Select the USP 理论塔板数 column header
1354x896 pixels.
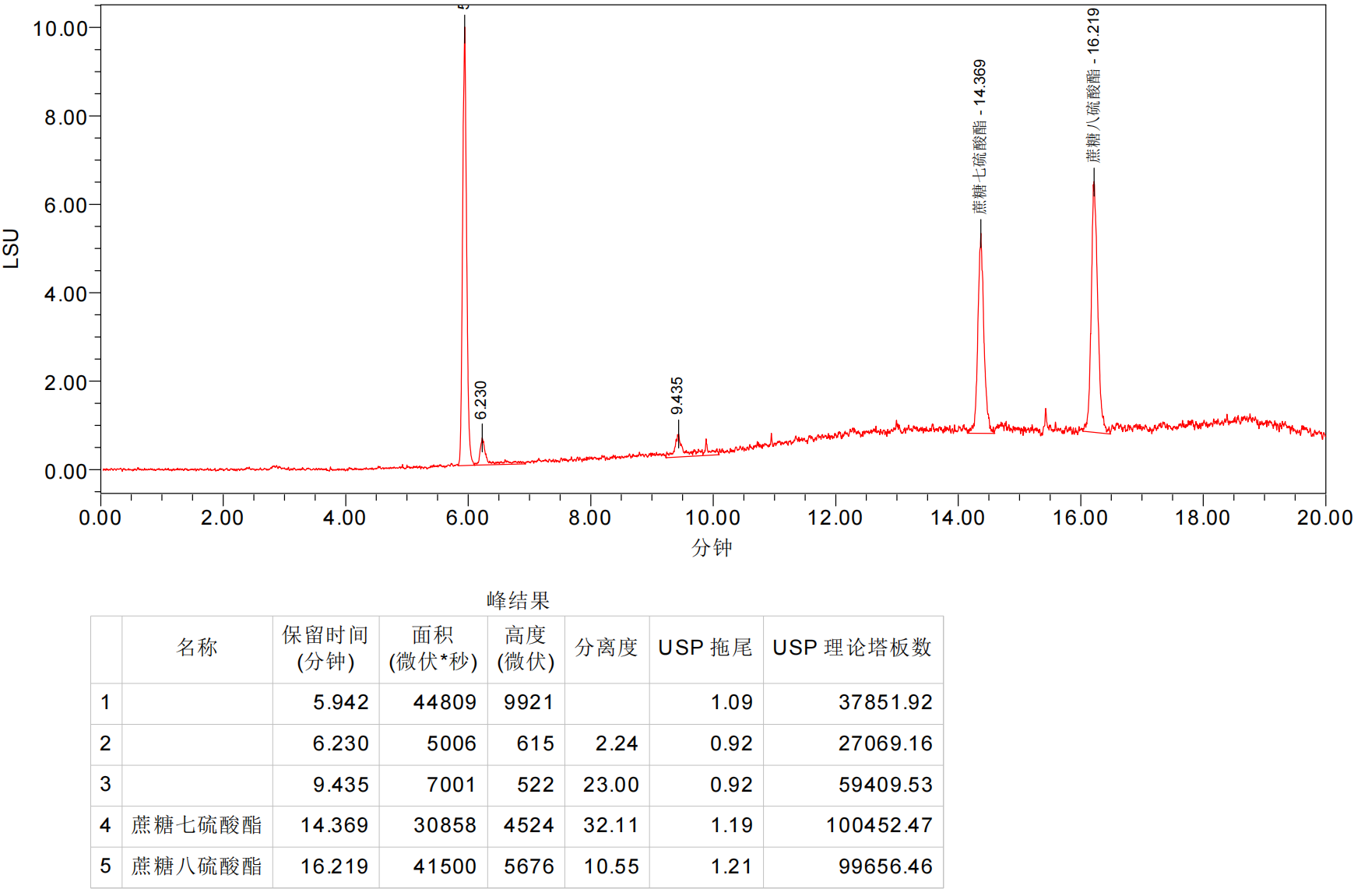pos(852,648)
